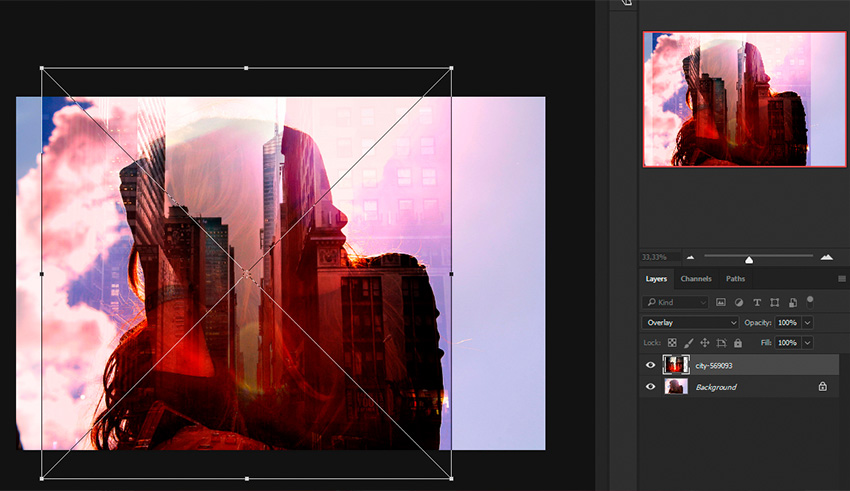Screen dimensions: 850x491
Task: Expand the Opacity dropdown arrow
Action: point(808,323)
